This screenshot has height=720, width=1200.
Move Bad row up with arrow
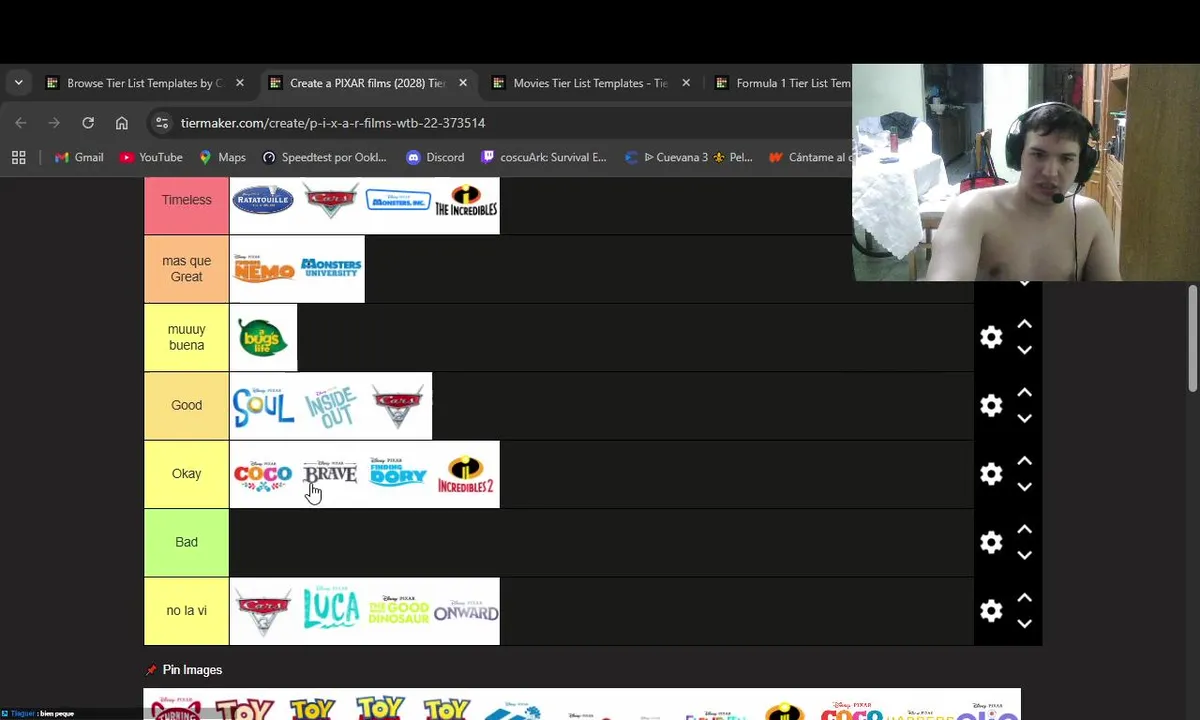[x=1024, y=529]
